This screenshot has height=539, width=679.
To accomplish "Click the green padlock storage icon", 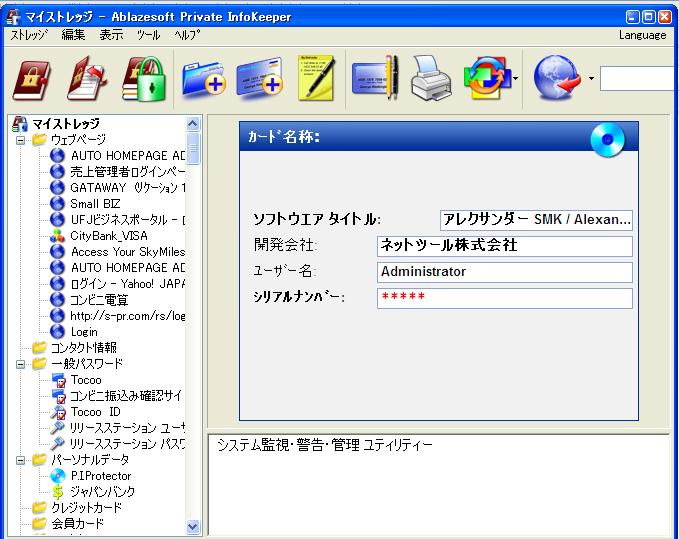I will tap(144, 80).
